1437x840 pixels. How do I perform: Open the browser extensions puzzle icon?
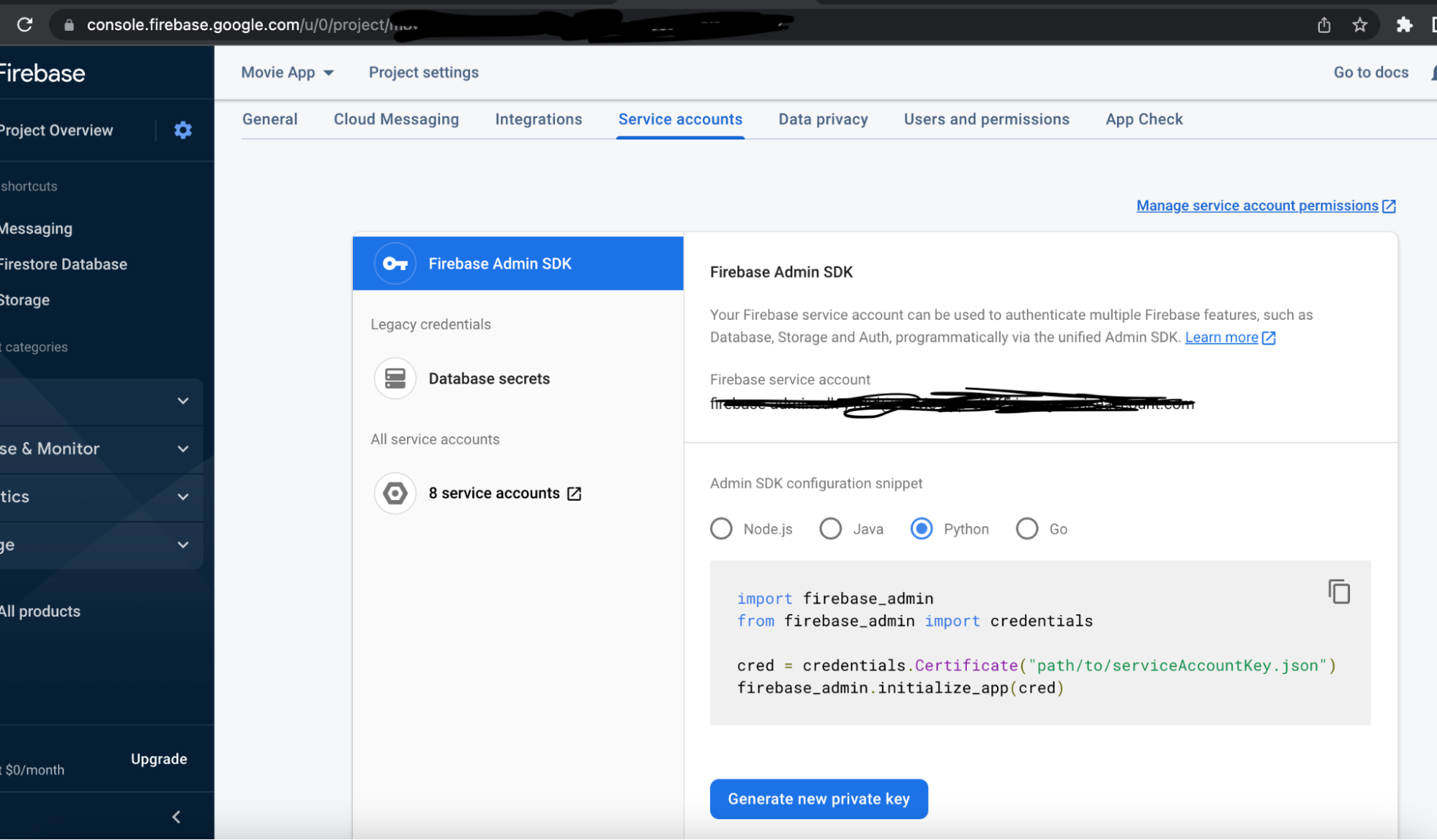[x=1404, y=25]
